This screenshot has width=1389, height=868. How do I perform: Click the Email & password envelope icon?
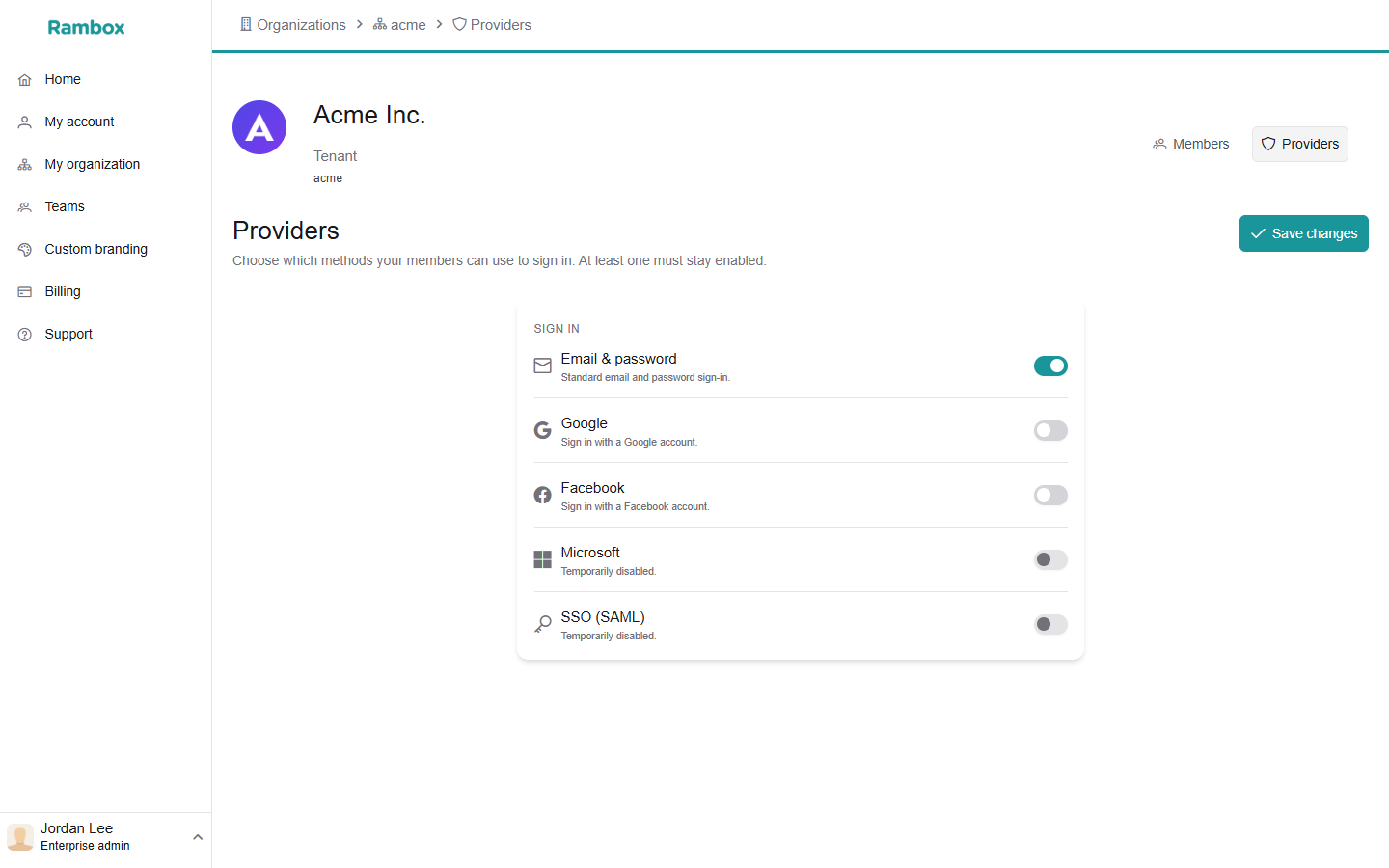[x=543, y=366]
